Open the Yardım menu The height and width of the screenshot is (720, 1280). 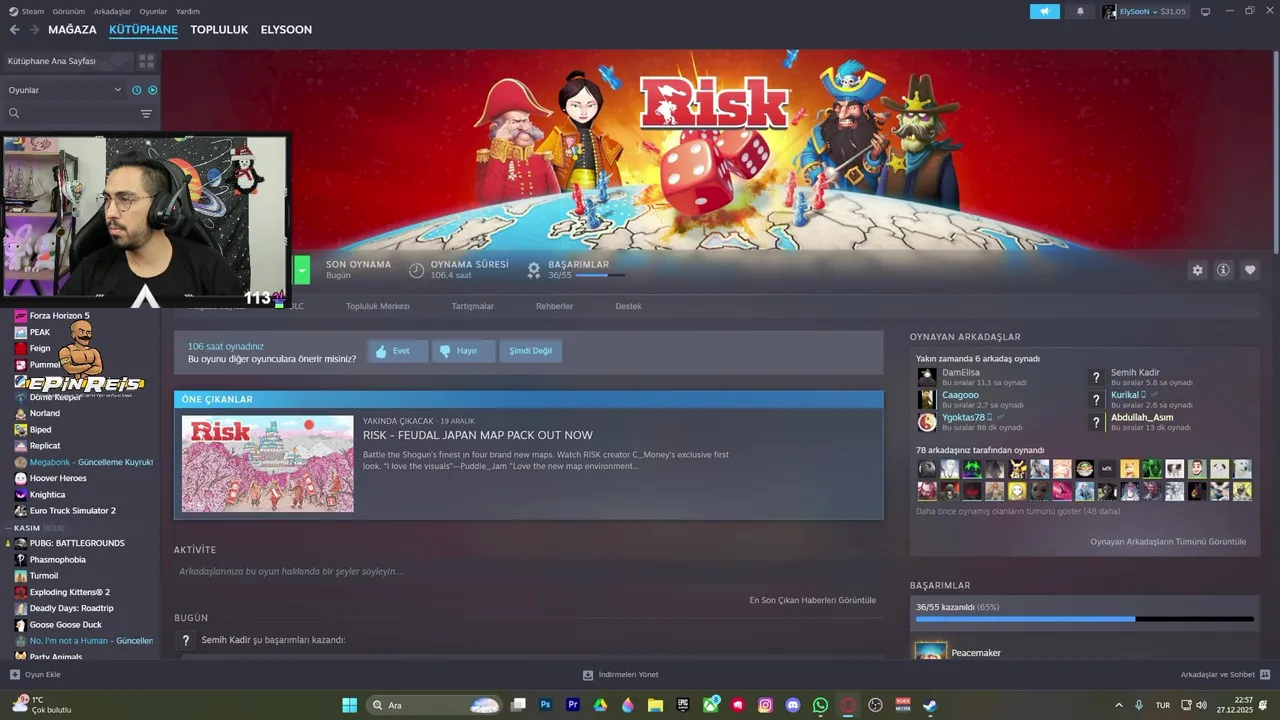(x=188, y=11)
